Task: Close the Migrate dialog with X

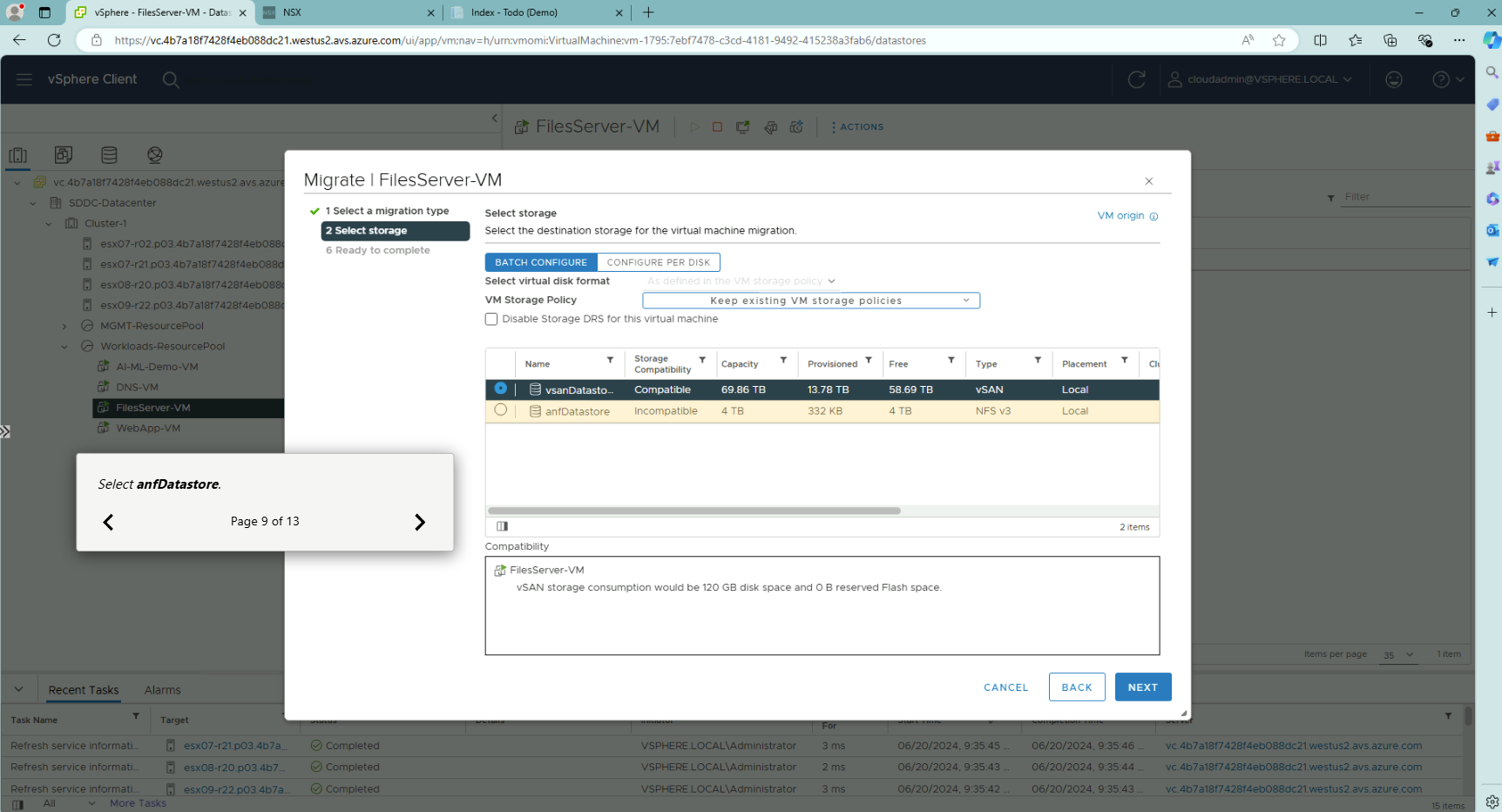Action: tap(1148, 181)
